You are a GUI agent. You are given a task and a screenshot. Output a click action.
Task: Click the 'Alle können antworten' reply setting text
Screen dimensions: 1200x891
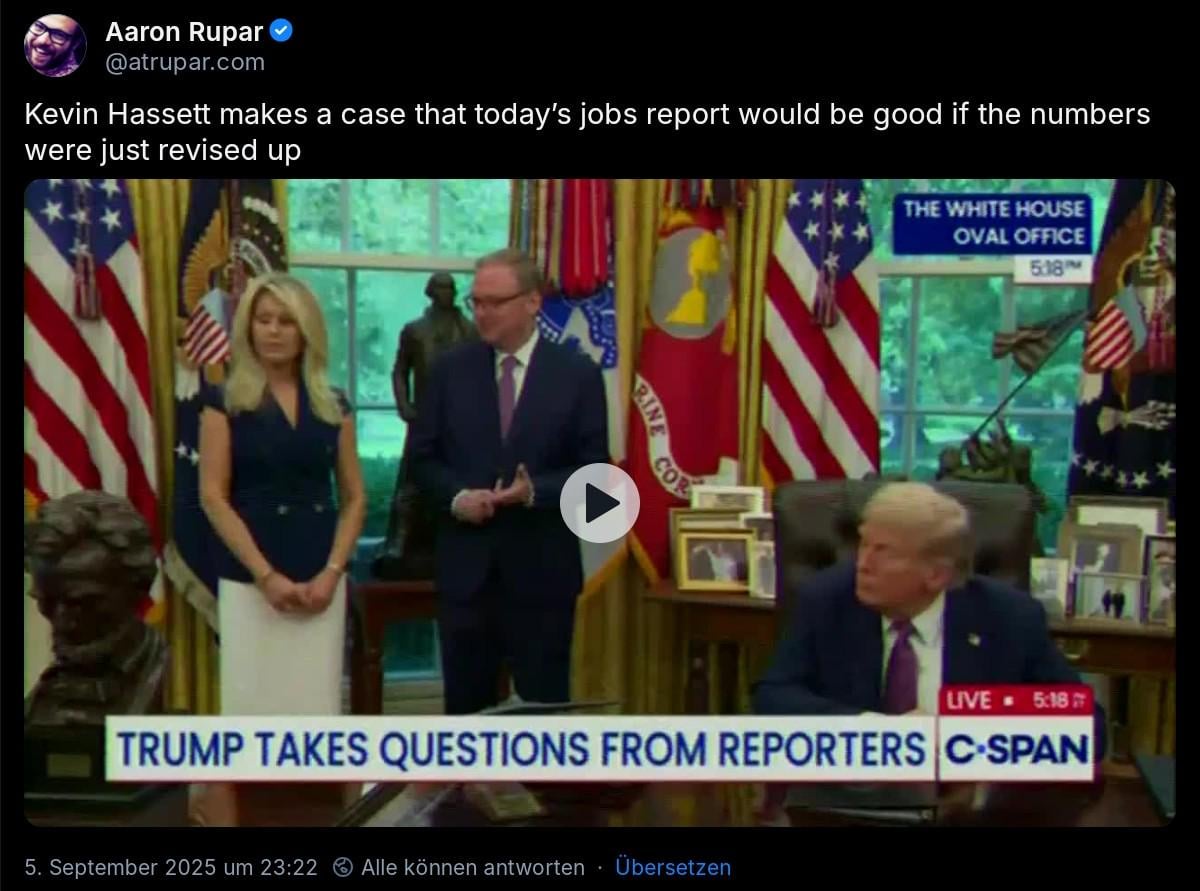click(x=473, y=867)
